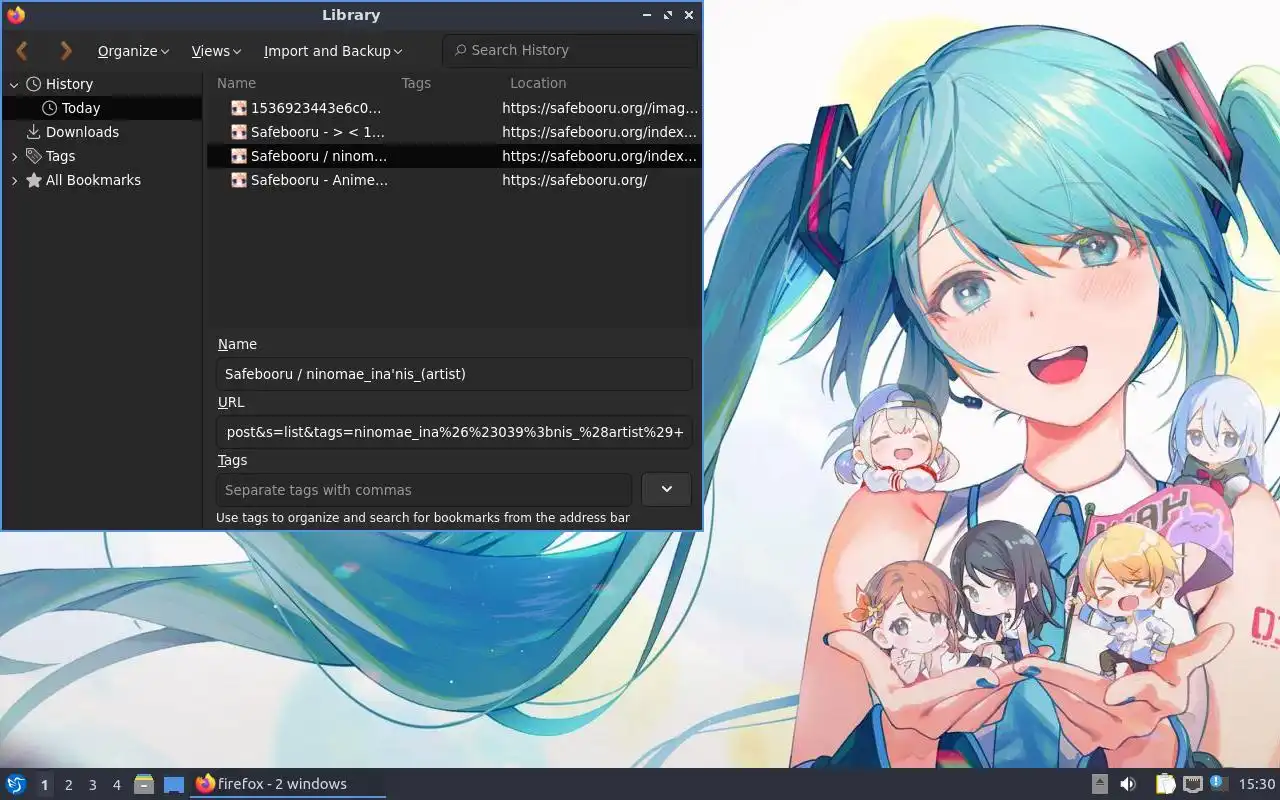This screenshot has height=800, width=1280.
Task: Open the network connection tray icon
Action: [1192, 784]
